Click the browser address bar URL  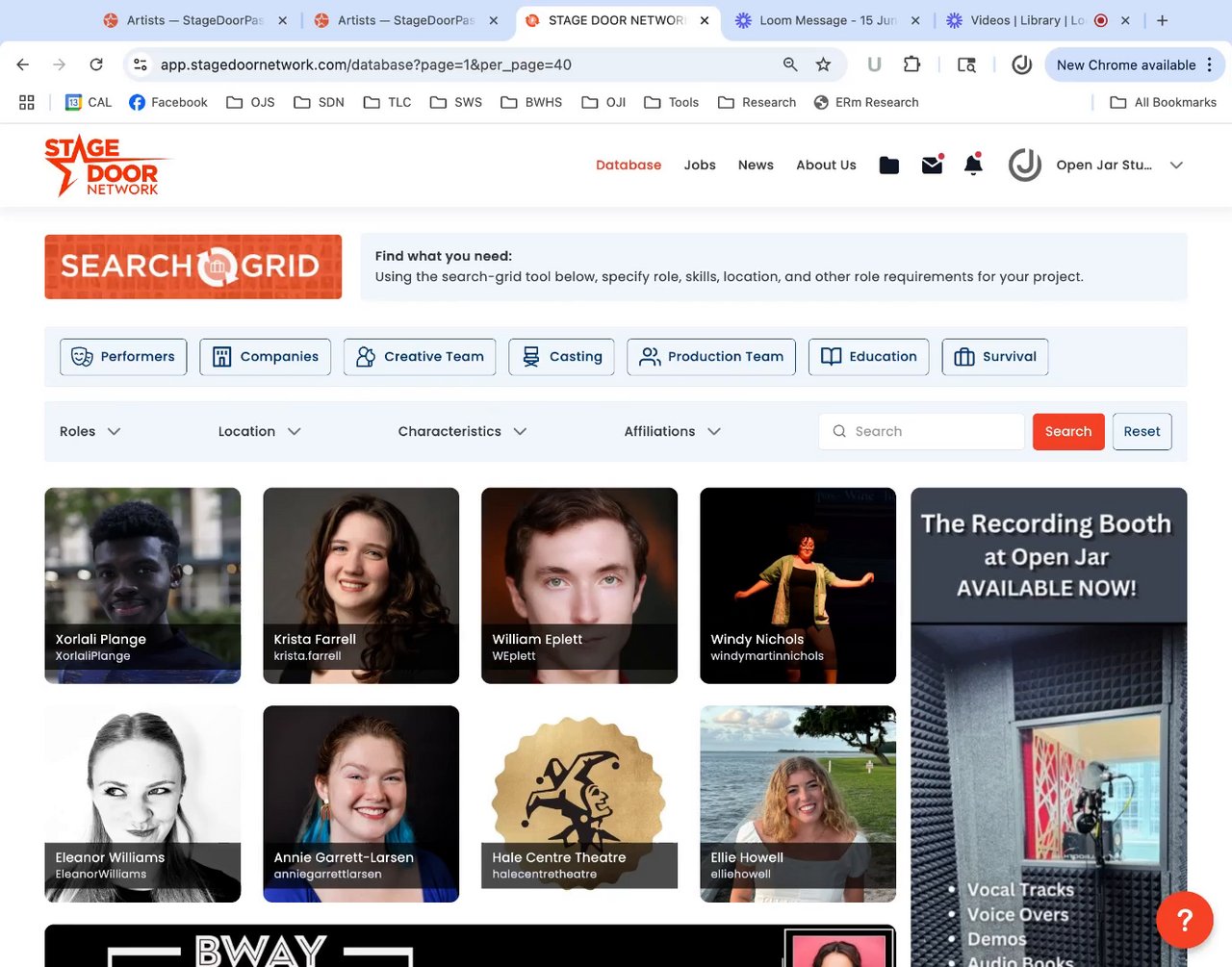pyautogui.click(x=366, y=64)
